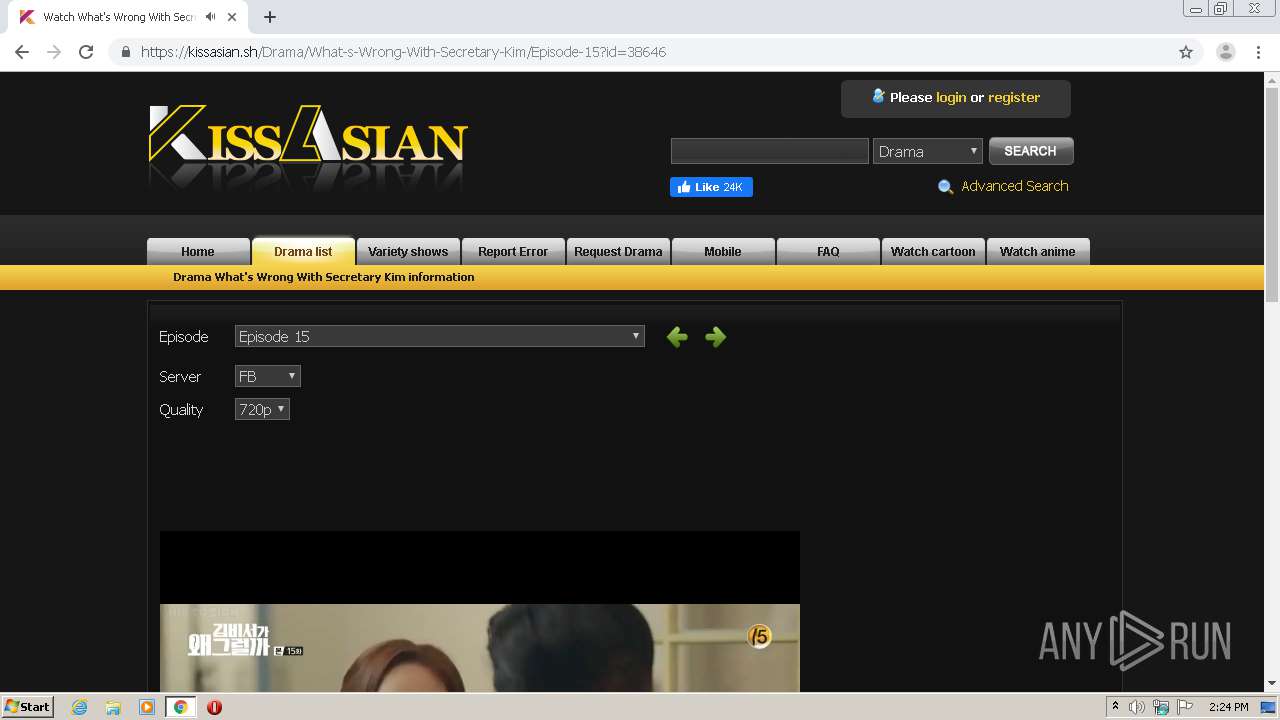Open the Variety shows tab
Viewport: 1280px width, 720px height.
(x=408, y=251)
